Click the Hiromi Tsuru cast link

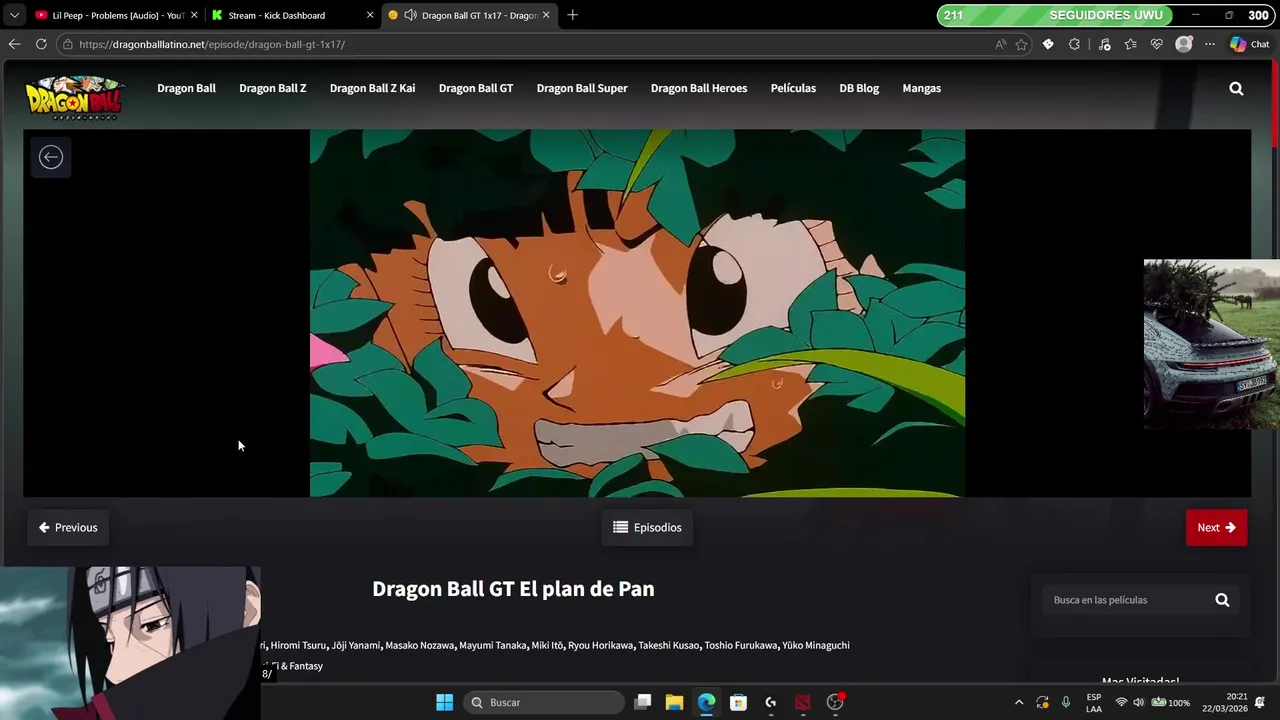click(298, 645)
